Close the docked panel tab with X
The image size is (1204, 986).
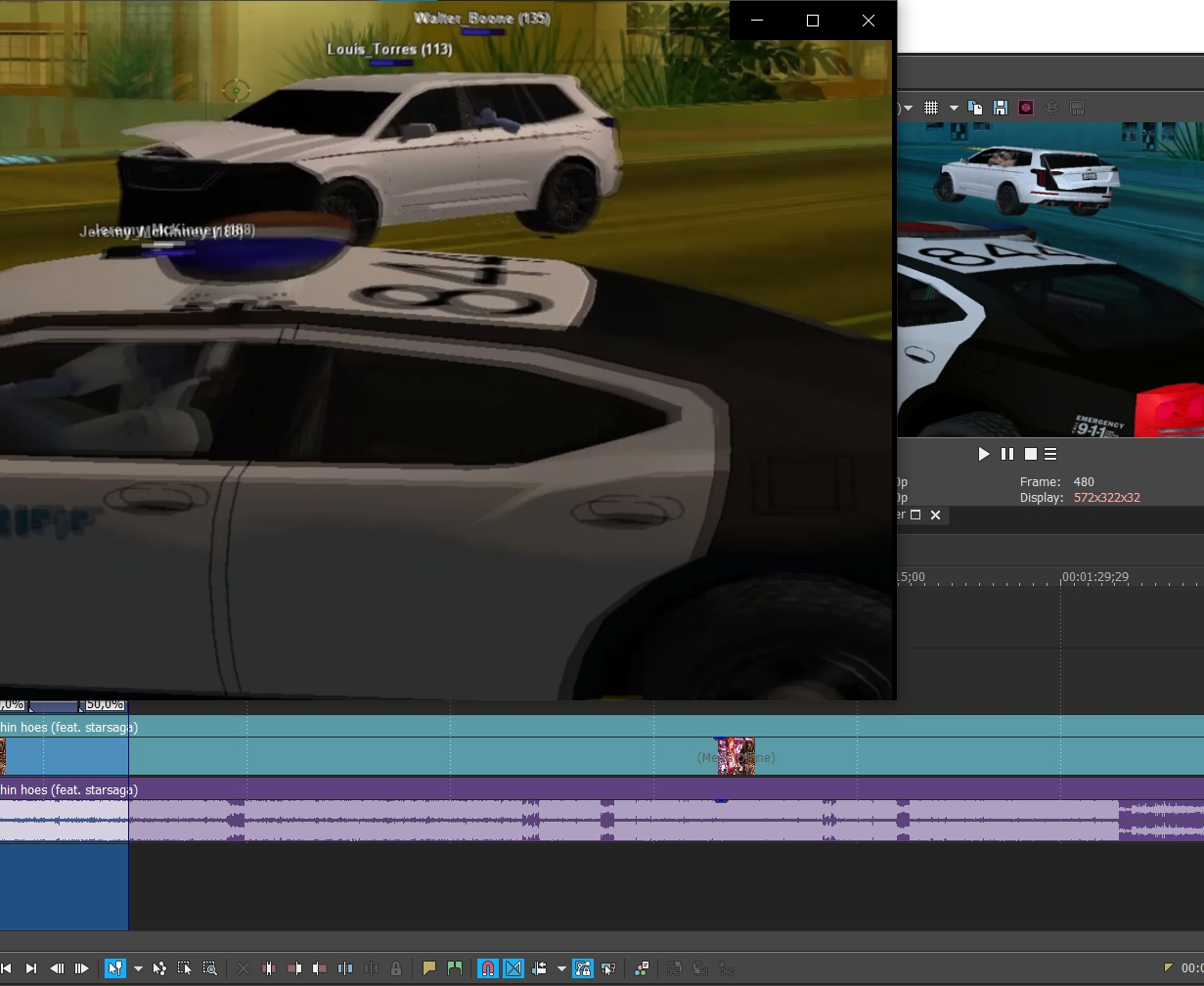[935, 515]
